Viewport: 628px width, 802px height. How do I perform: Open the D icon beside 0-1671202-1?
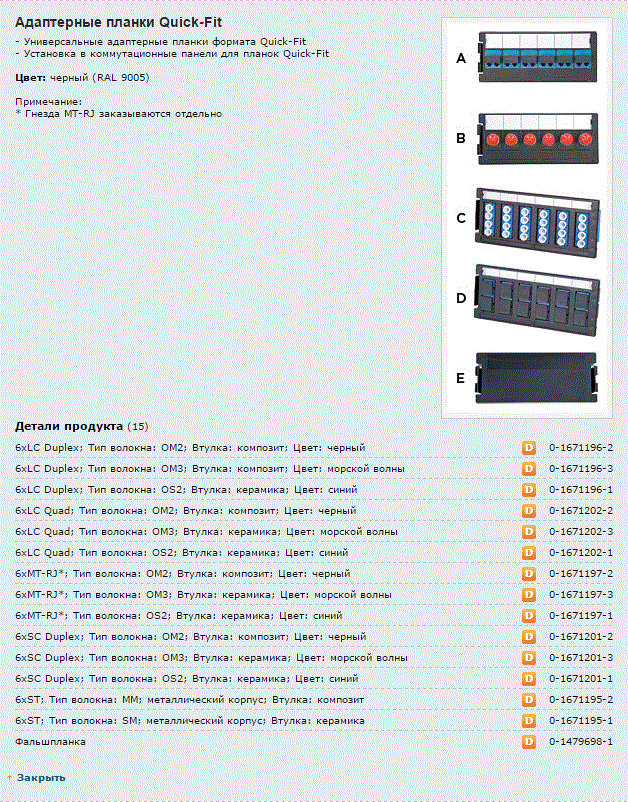point(529,552)
